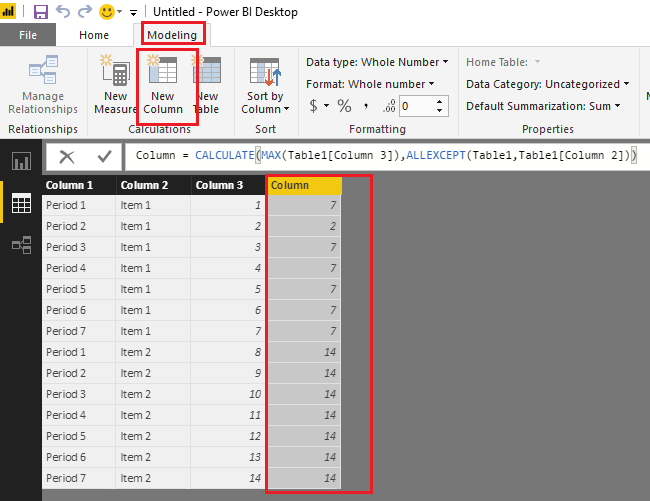Click the calculated Column cell showing 2
Image resolution: width=650 pixels, height=501 pixels.
(x=305, y=226)
